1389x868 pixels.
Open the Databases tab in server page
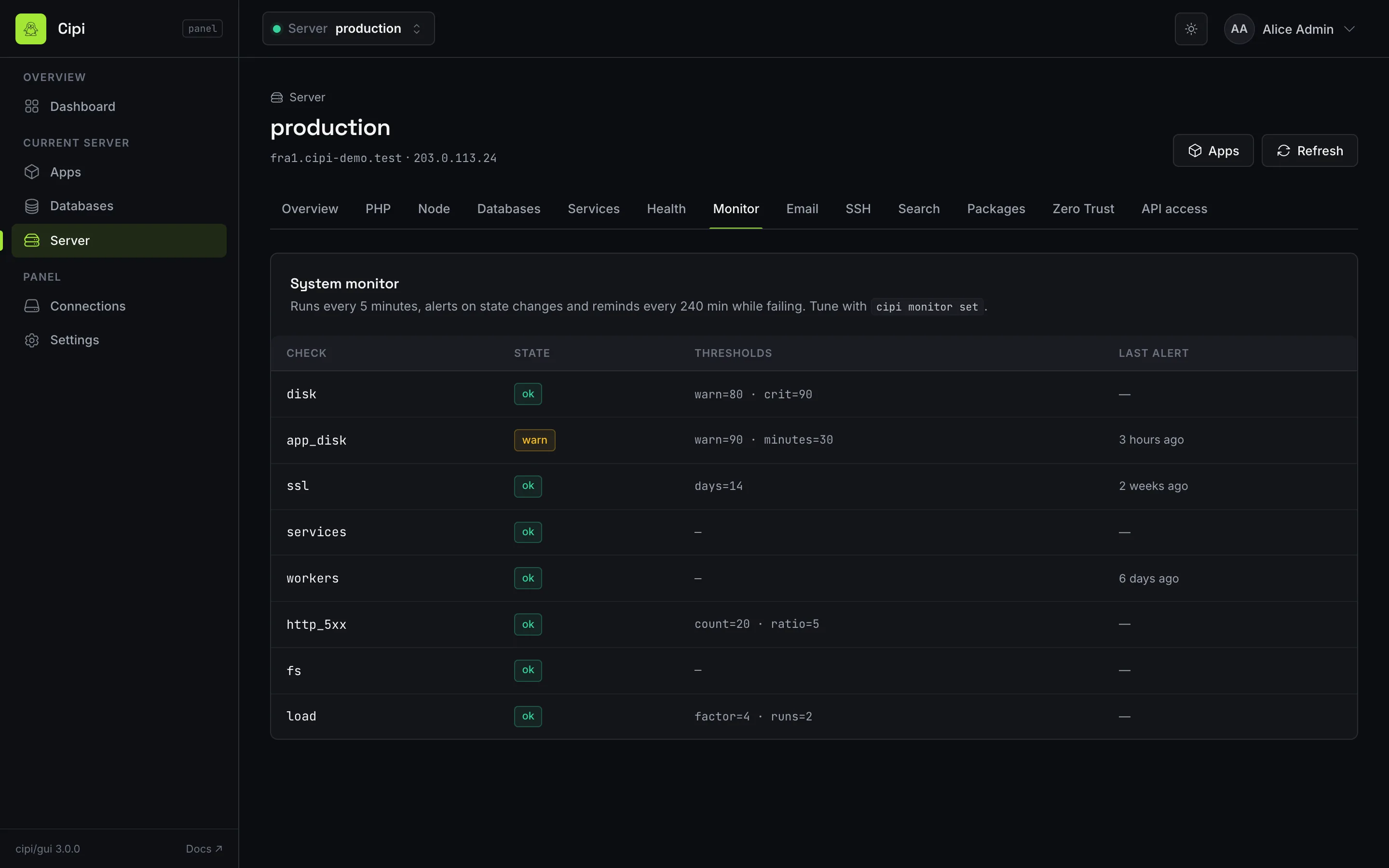tap(508, 209)
